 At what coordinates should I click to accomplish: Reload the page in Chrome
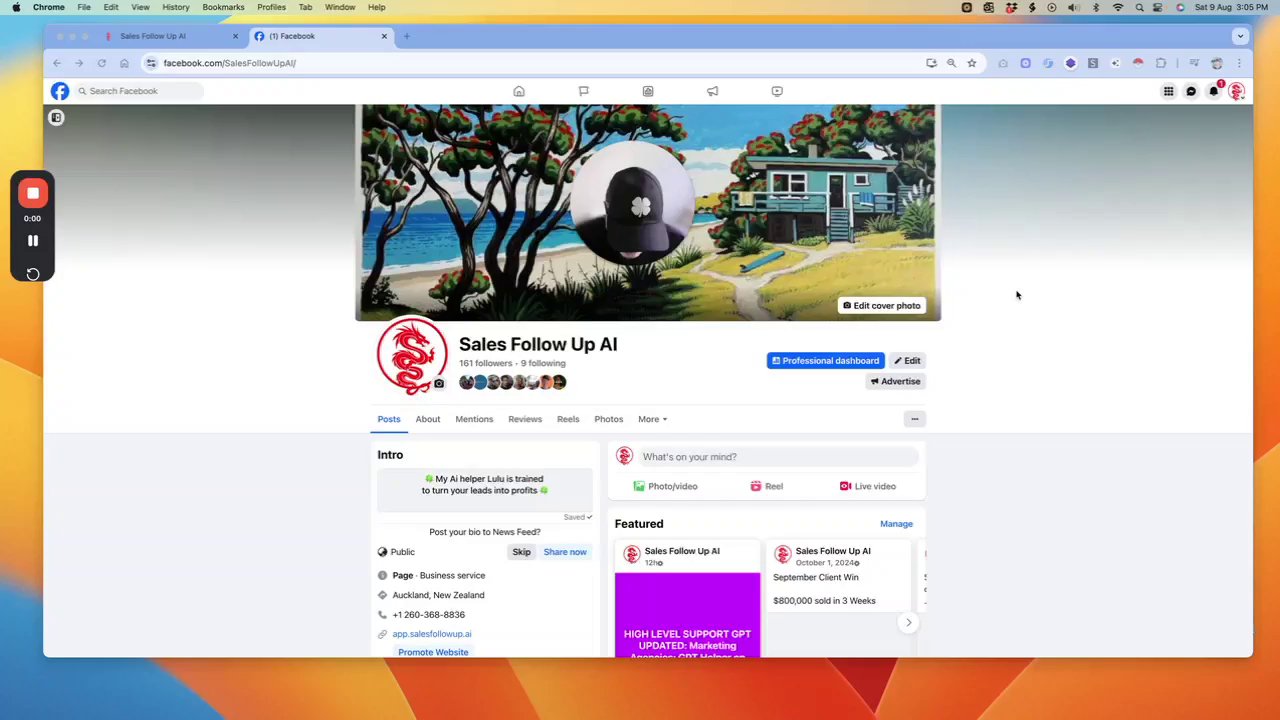click(101, 63)
